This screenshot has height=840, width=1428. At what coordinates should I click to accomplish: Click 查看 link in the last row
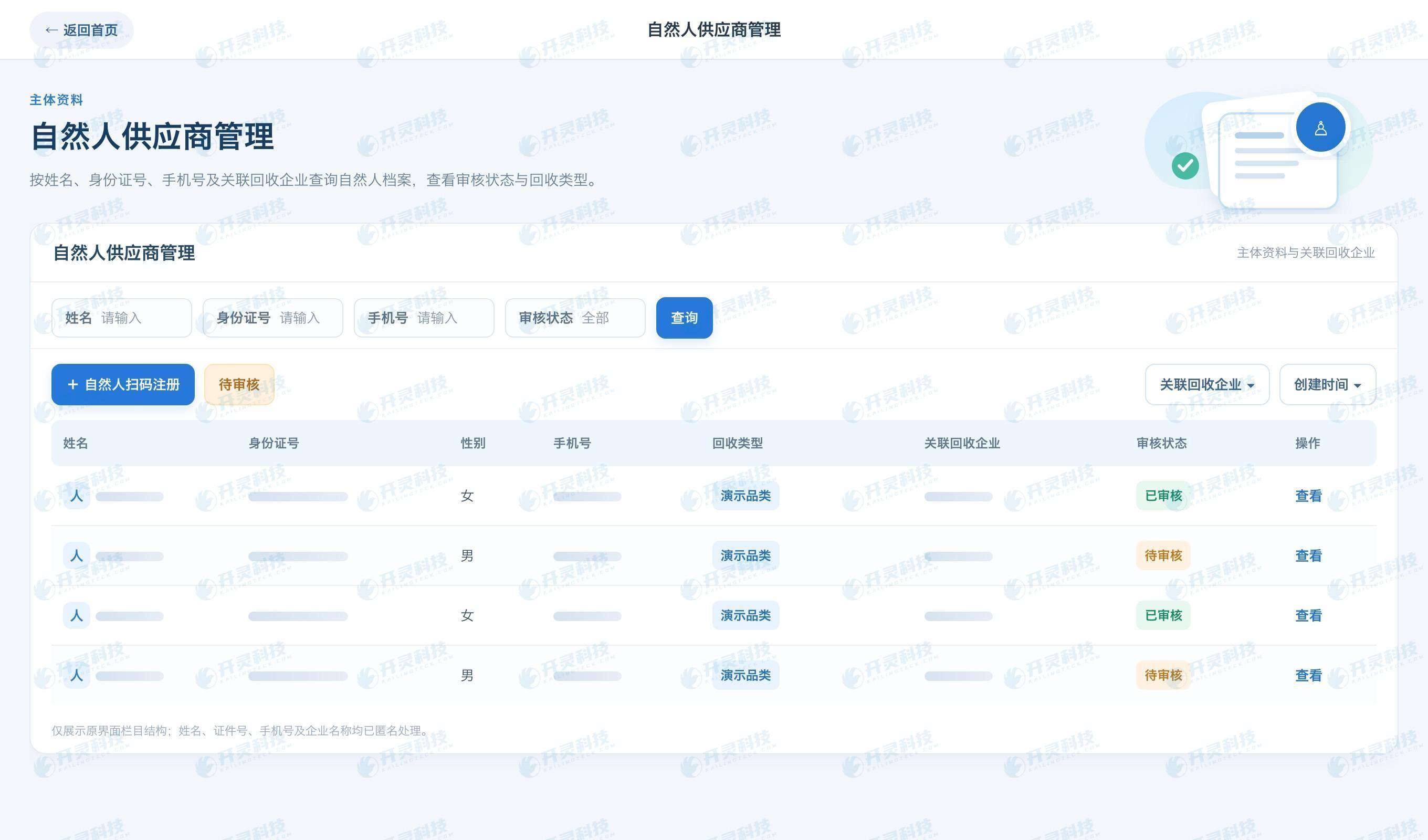(x=1308, y=676)
